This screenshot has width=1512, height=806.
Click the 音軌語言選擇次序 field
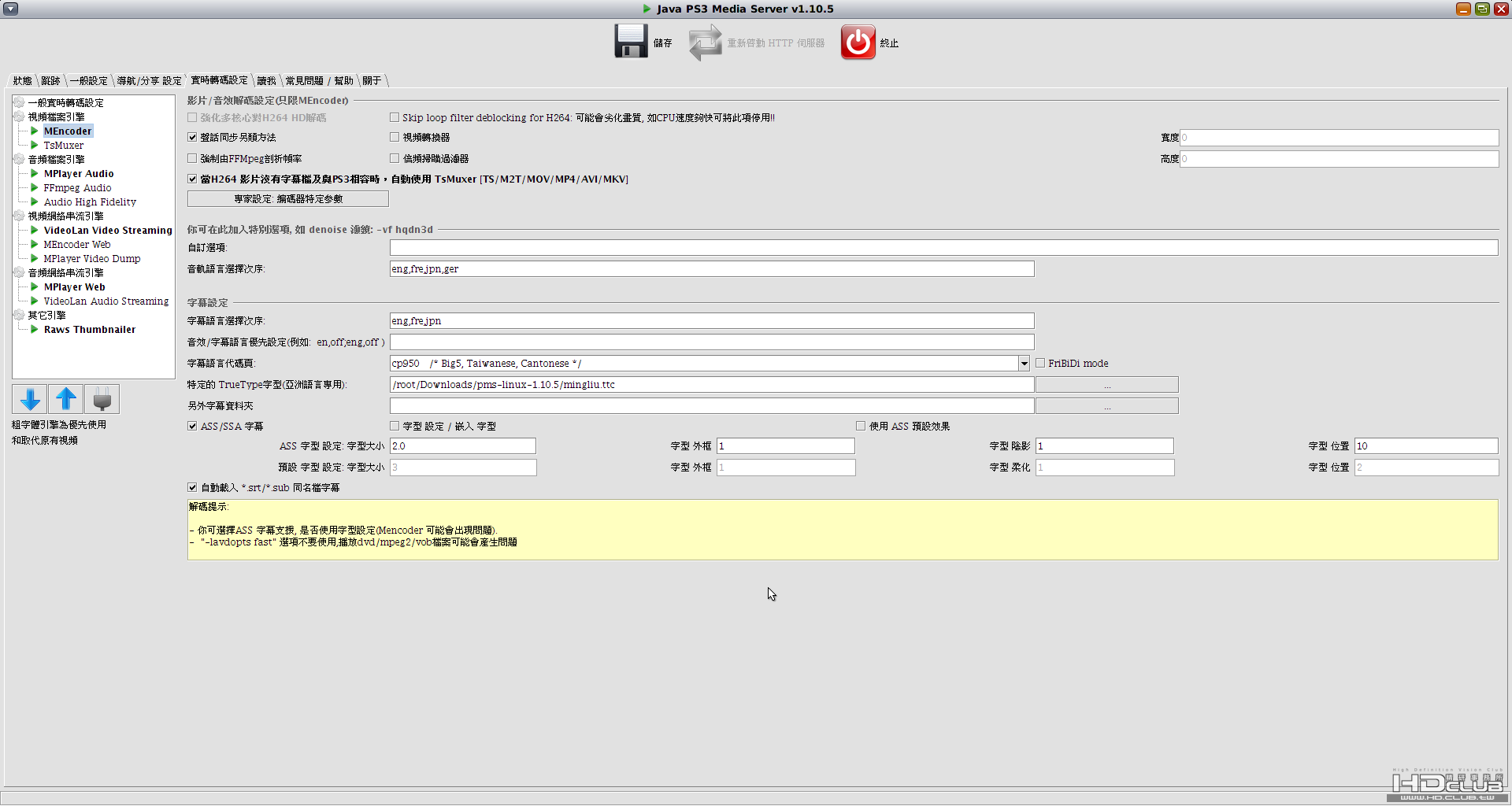pos(712,269)
